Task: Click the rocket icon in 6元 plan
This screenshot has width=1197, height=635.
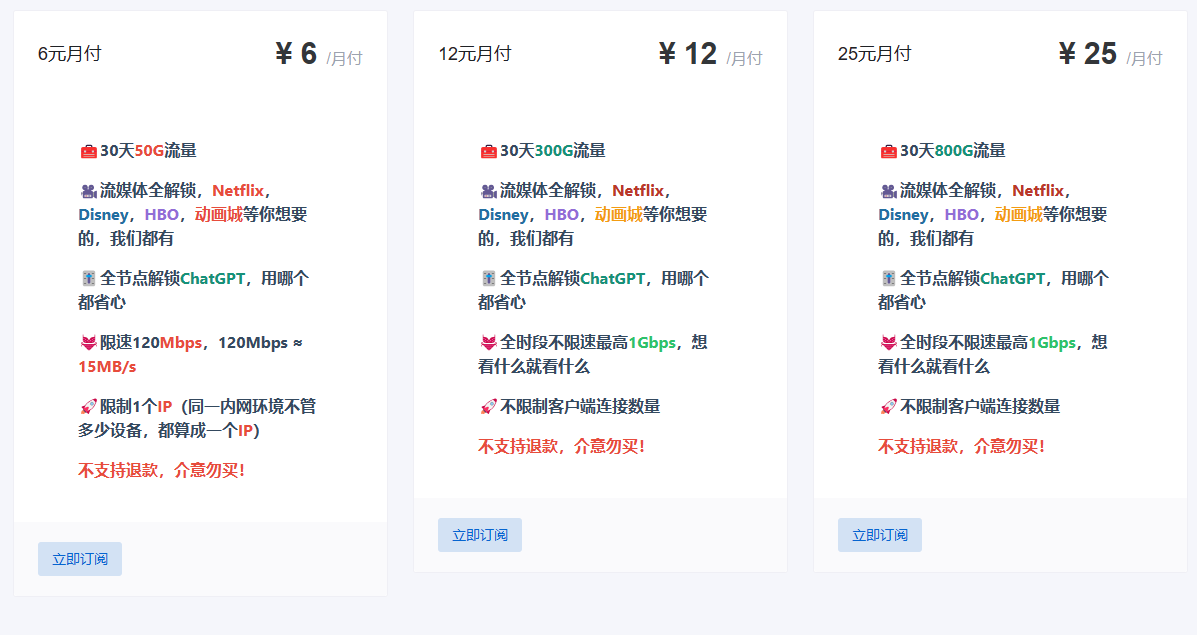Action: point(88,407)
